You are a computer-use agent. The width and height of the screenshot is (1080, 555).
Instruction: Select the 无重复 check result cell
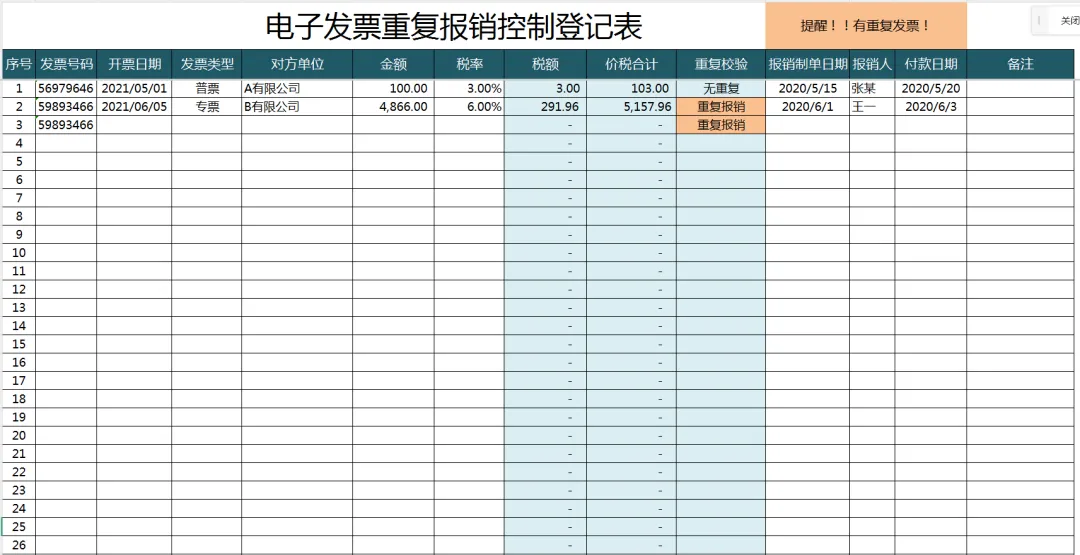[x=720, y=88]
